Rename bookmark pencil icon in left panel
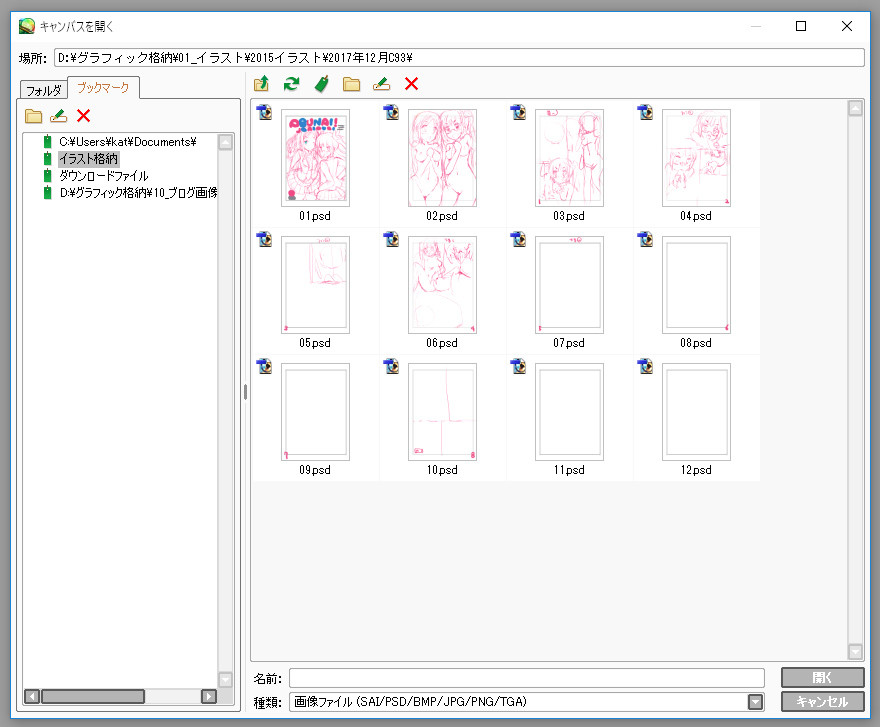The image size is (880, 727). click(x=58, y=116)
